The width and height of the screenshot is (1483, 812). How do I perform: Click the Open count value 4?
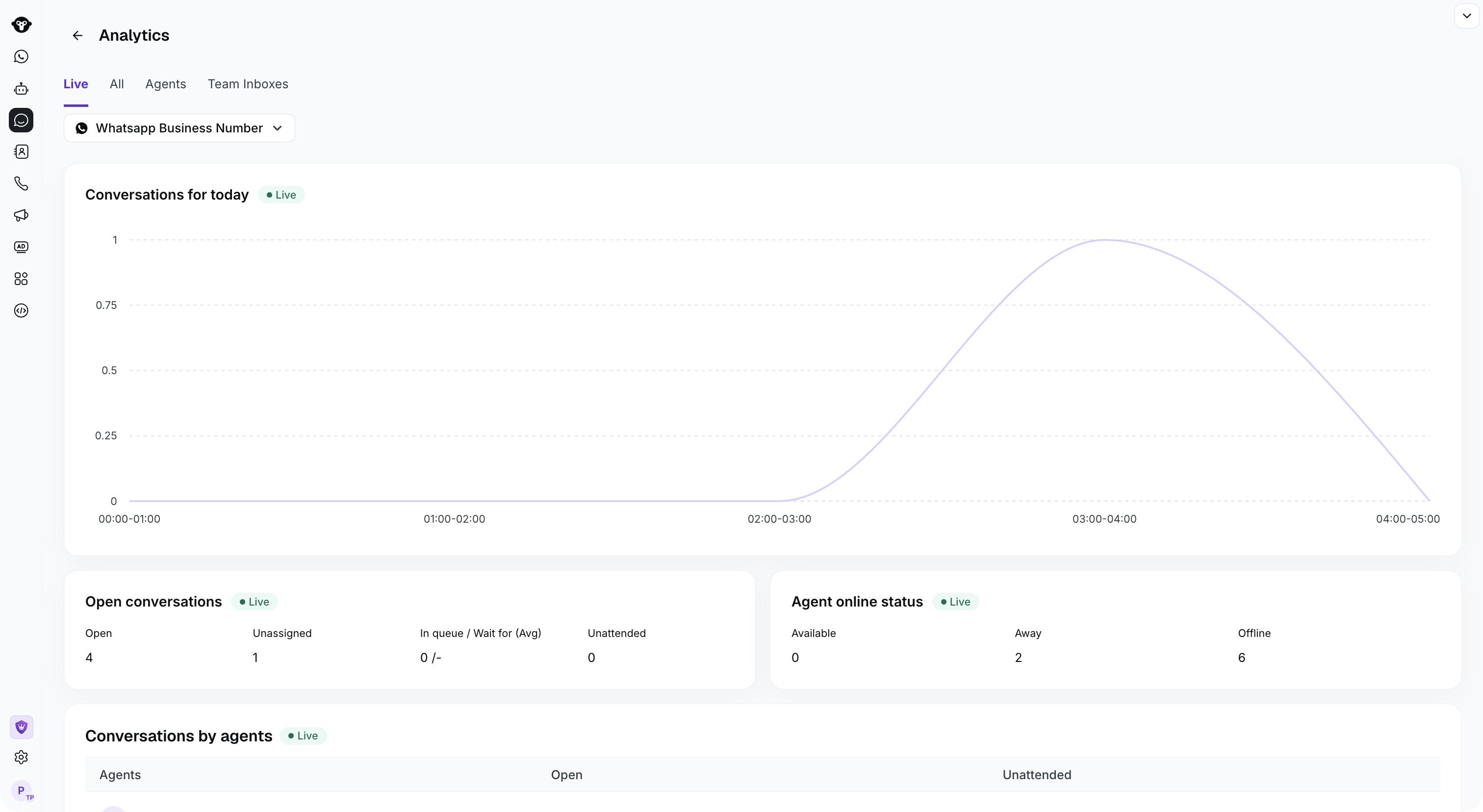click(89, 658)
